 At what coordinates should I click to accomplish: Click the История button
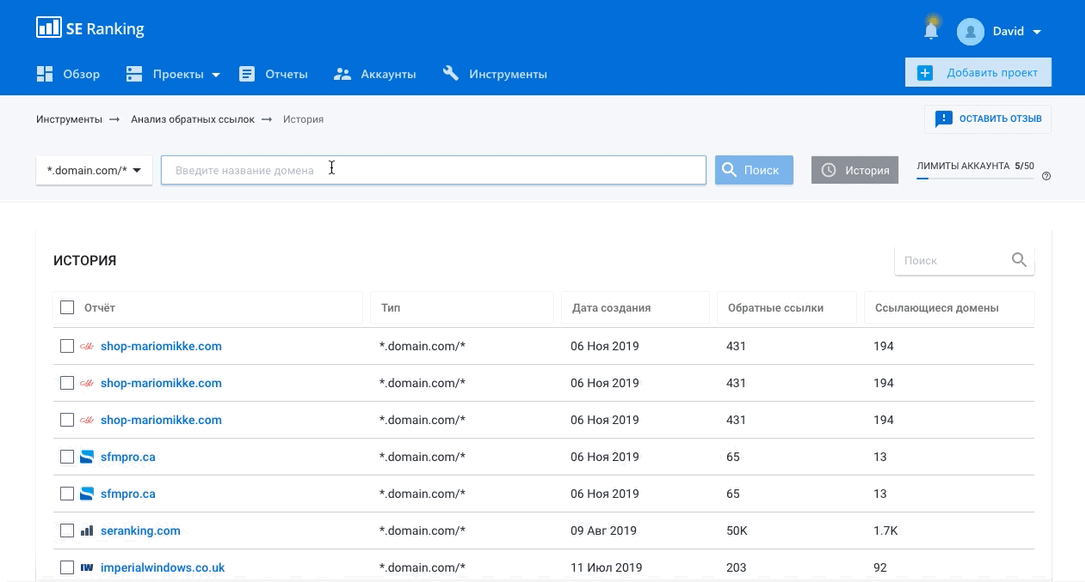(855, 170)
